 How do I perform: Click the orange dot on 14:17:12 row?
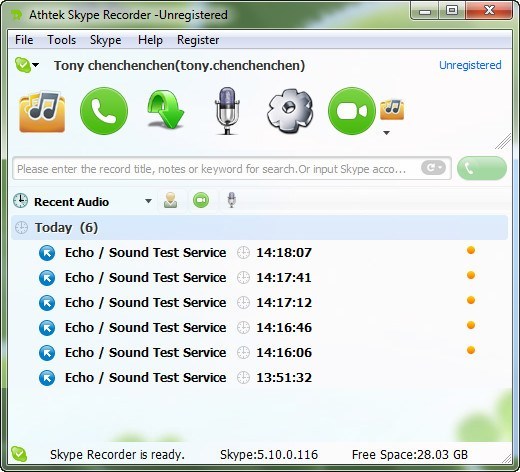(x=471, y=300)
